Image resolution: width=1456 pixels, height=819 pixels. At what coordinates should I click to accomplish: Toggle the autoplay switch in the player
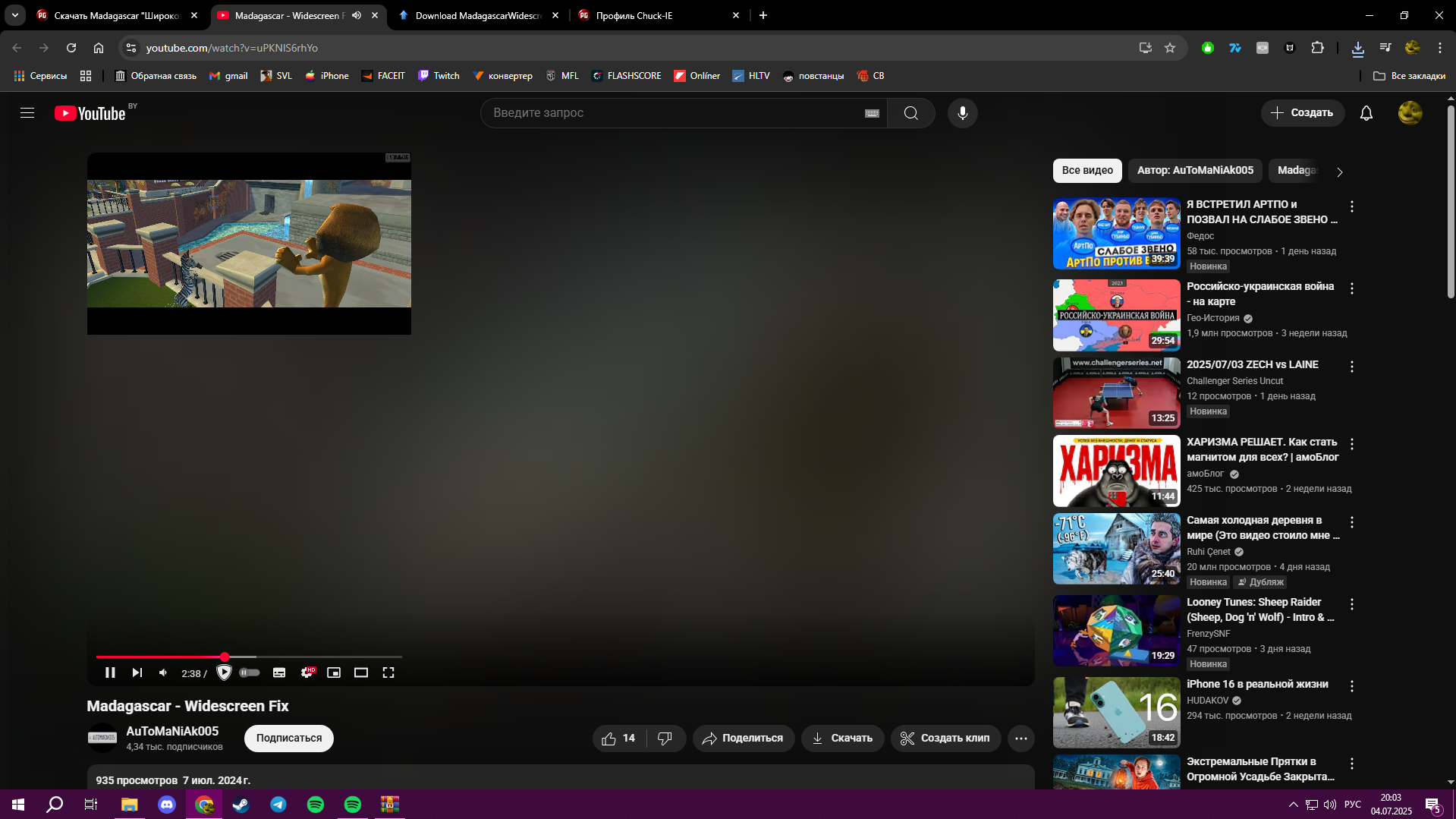(250, 673)
